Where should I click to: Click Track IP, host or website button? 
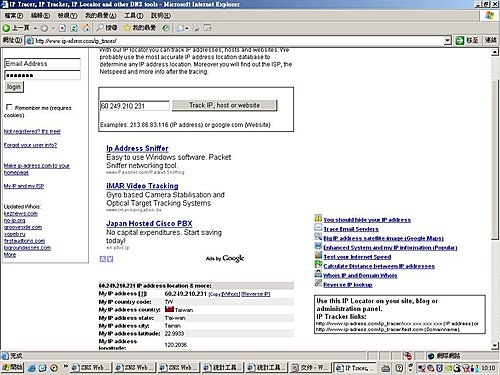pos(224,105)
